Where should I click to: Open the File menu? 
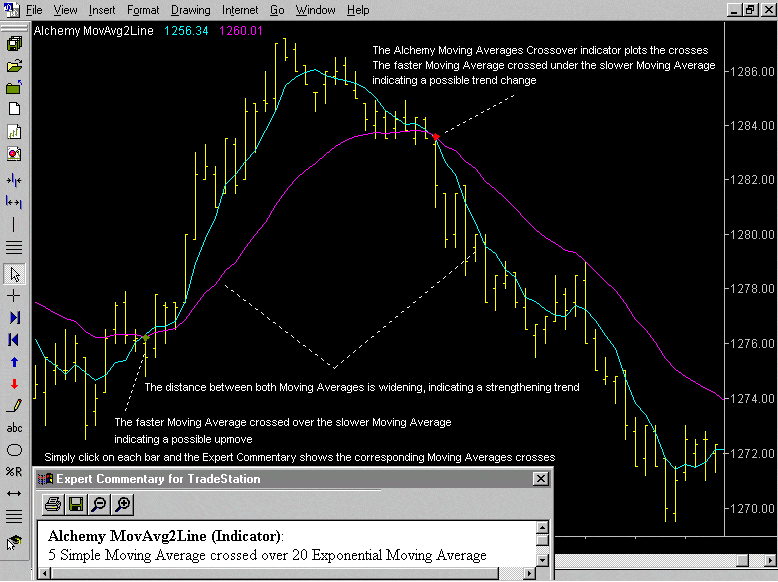tap(34, 10)
